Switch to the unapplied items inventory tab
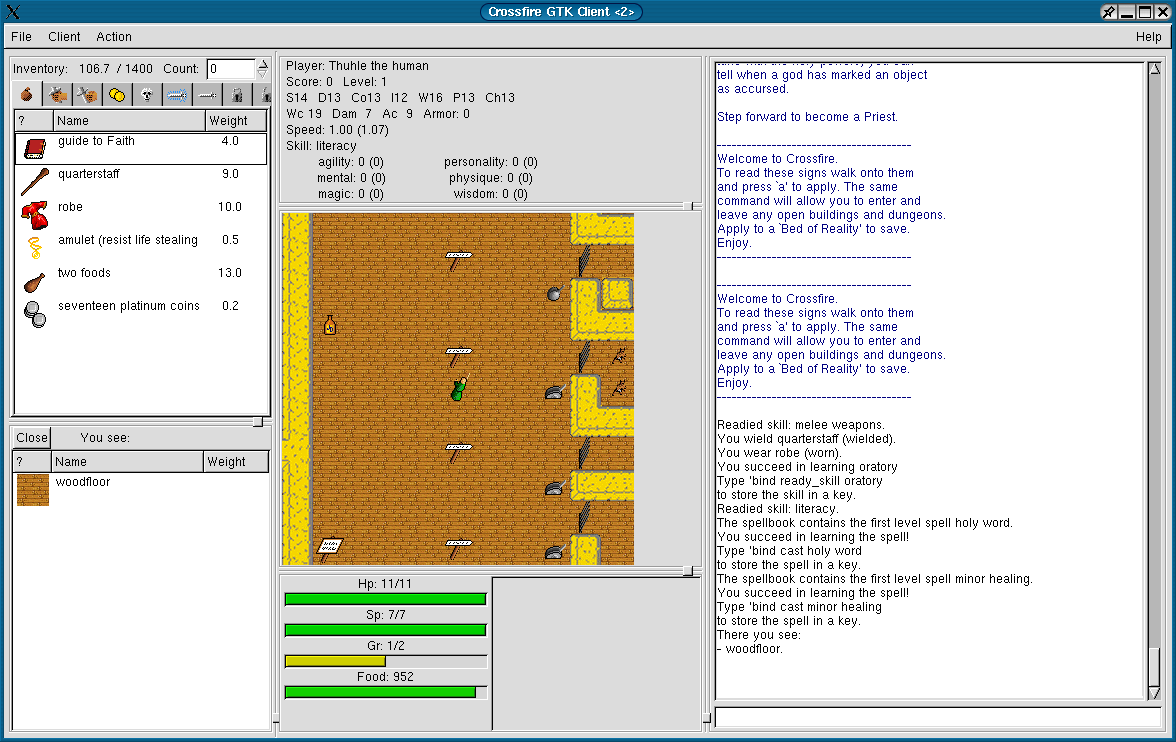Image resolution: width=1176 pixels, height=742 pixels. pos(87,95)
